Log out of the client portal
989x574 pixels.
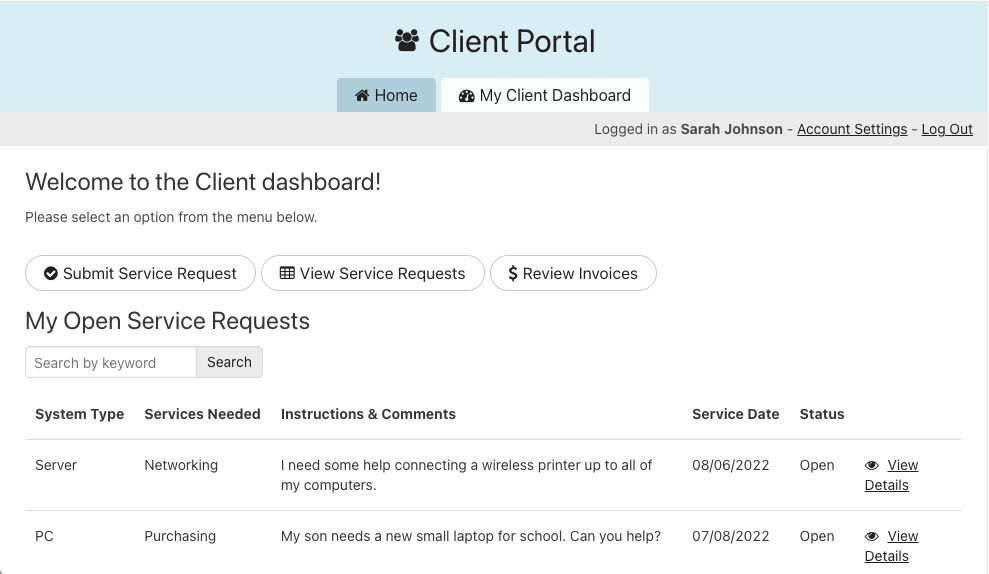(947, 129)
